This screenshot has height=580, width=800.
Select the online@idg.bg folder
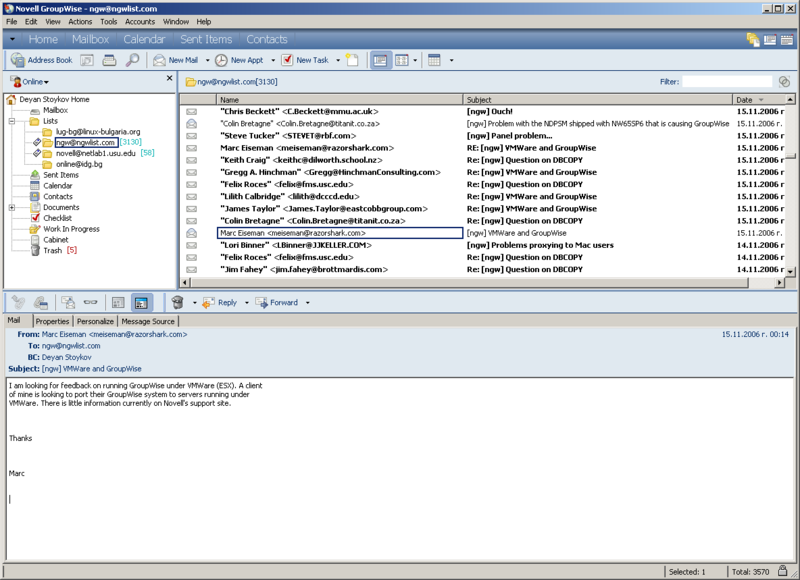tap(79, 164)
